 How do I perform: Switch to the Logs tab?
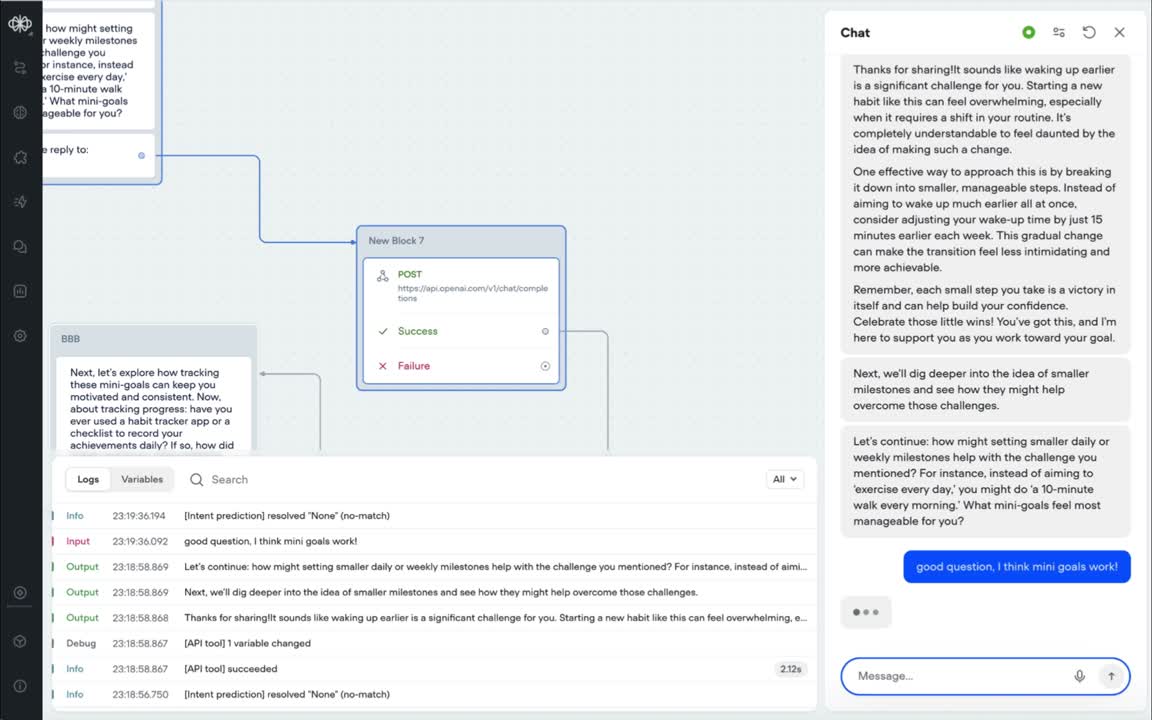(x=88, y=479)
